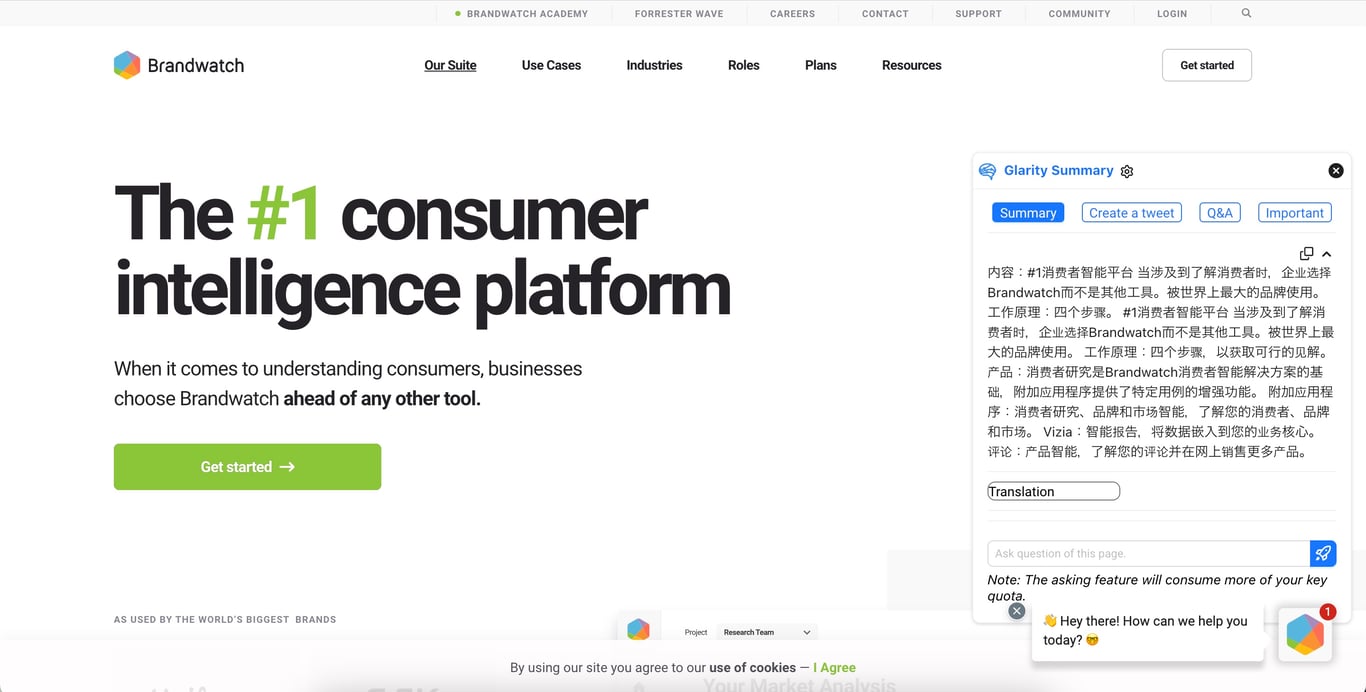The image size is (1366, 692).
Task: Open the Login link
Action: (x=1172, y=14)
